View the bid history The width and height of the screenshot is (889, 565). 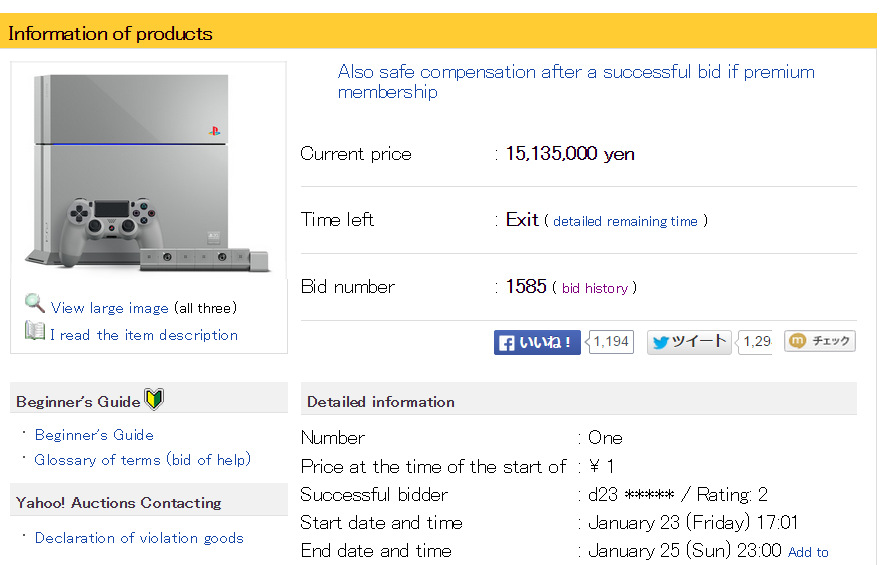(x=594, y=288)
